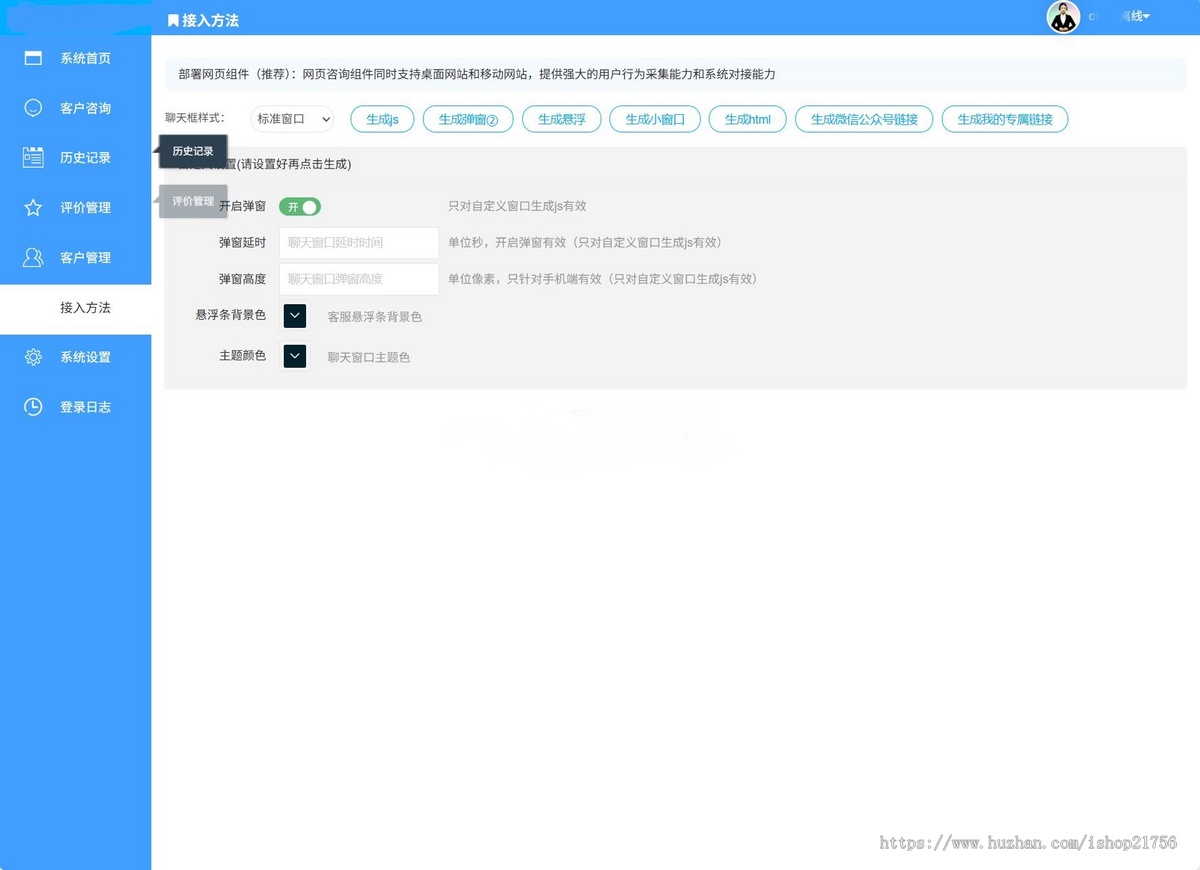Click the 生成悬浮 button
This screenshot has height=870, width=1200.
pos(561,119)
